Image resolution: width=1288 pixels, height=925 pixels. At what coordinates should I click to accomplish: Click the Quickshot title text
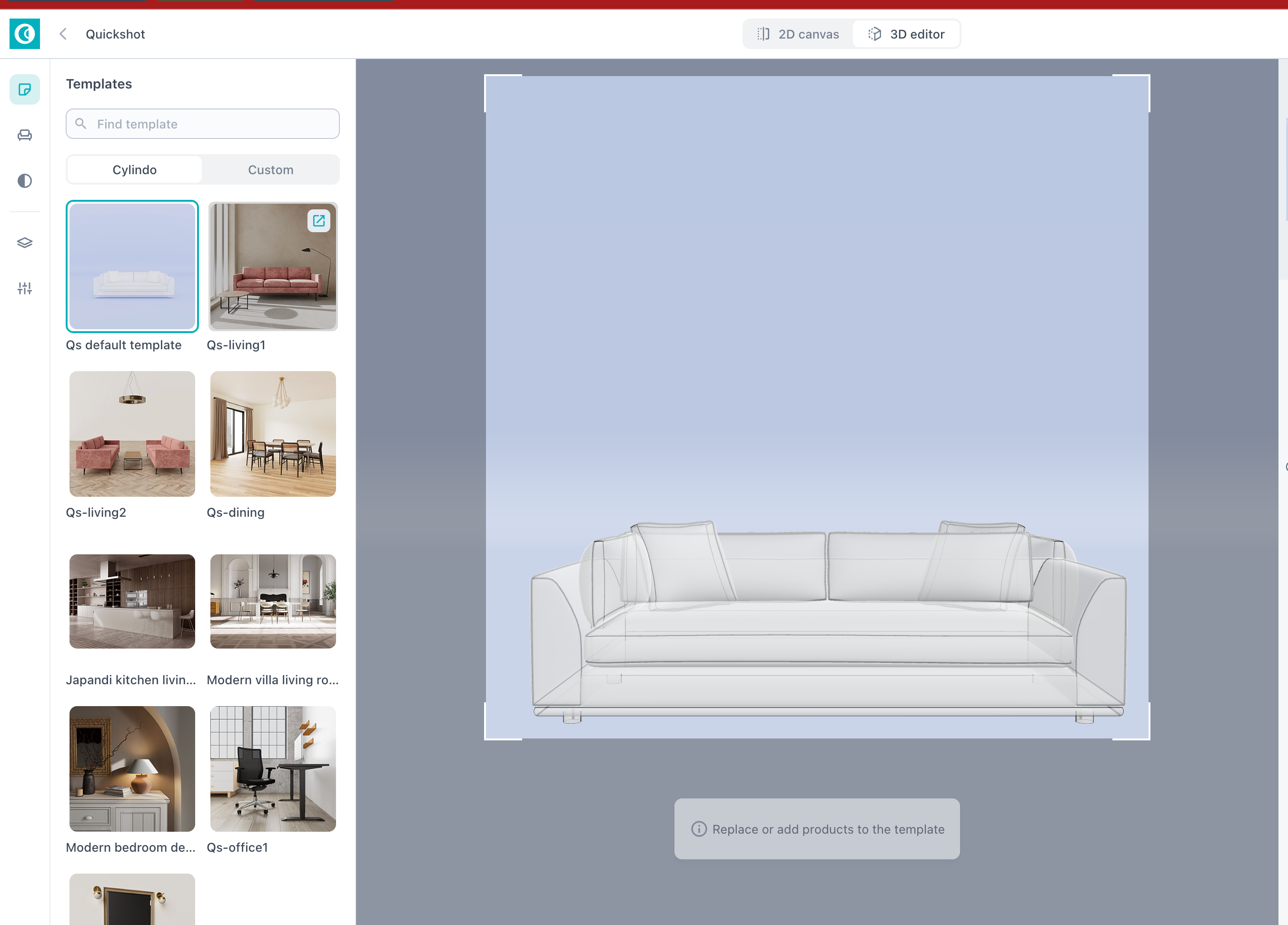tap(115, 34)
